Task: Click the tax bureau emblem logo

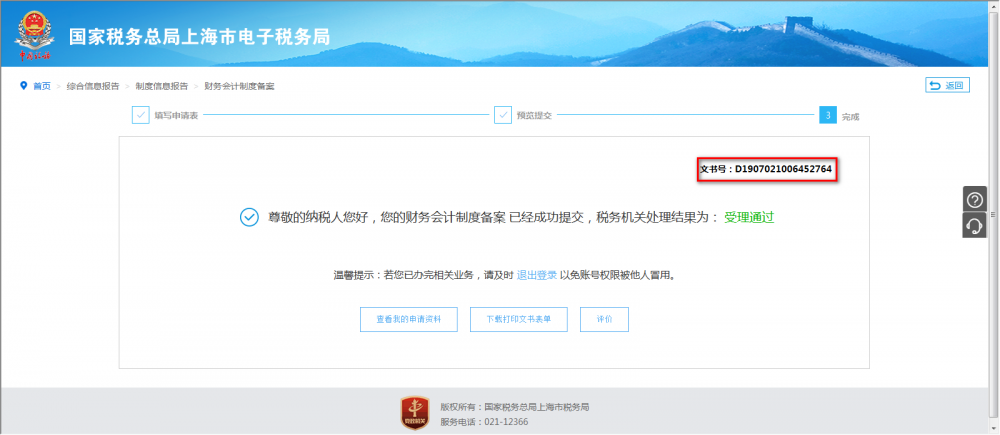Action: (35, 34)
